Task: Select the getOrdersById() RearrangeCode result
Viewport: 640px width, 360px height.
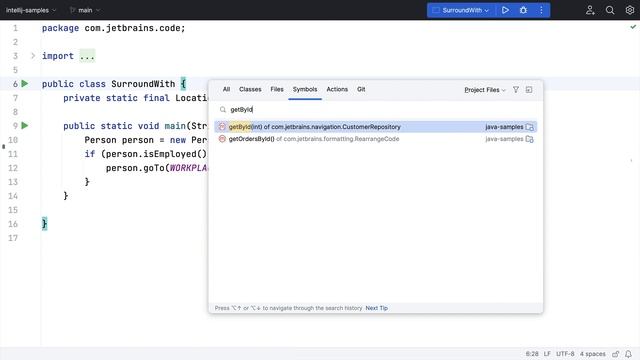Action: pyautogui.click(x=376, y=139)
